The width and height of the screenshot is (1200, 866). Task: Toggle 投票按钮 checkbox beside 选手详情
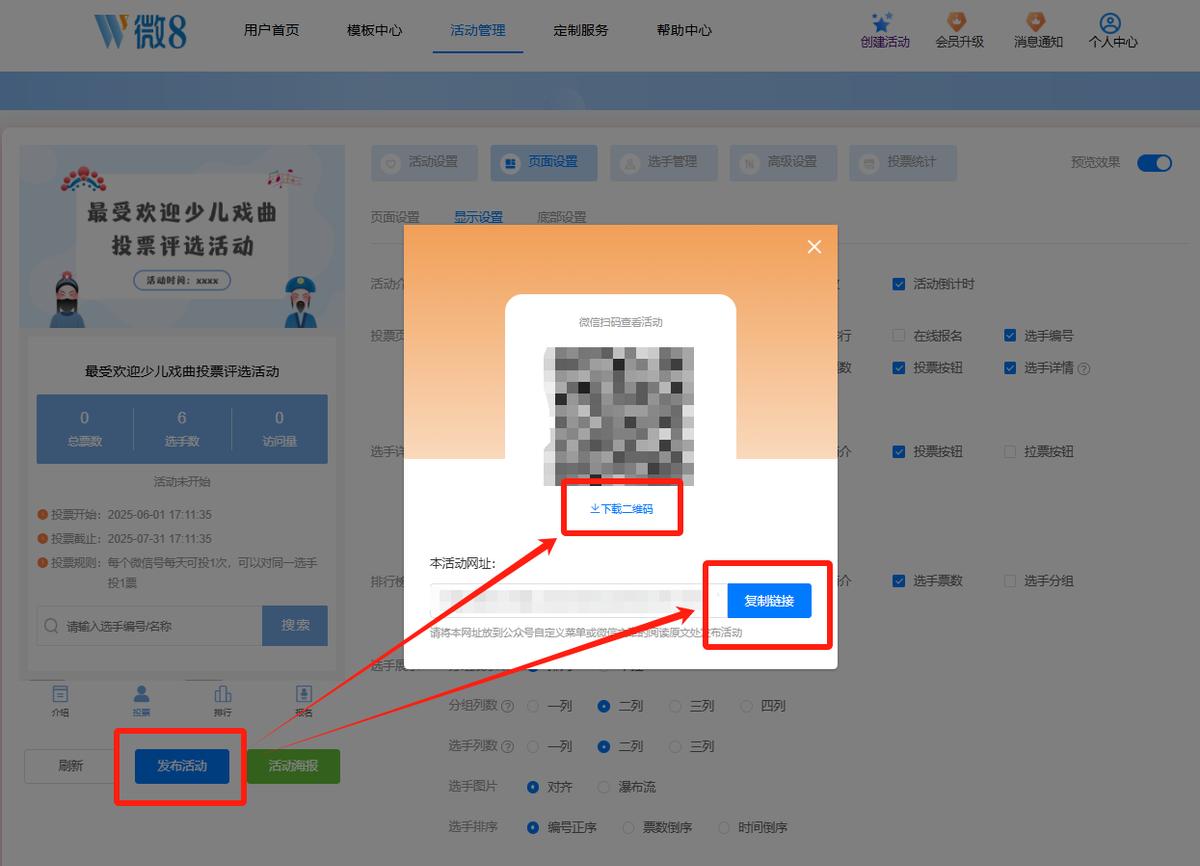pyautogui.click(x=899, y=368)
